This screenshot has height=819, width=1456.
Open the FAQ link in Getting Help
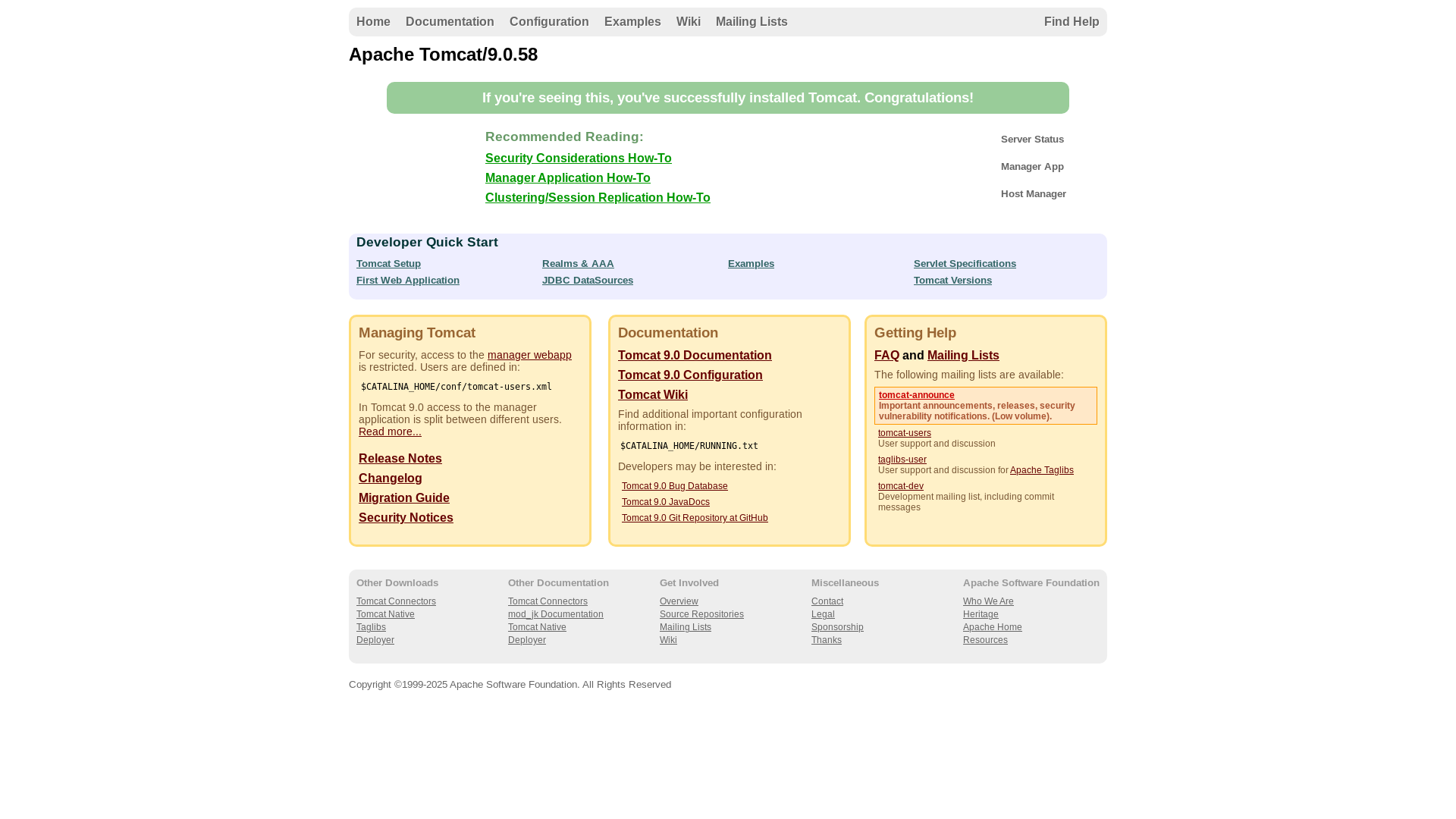[886, 356]
